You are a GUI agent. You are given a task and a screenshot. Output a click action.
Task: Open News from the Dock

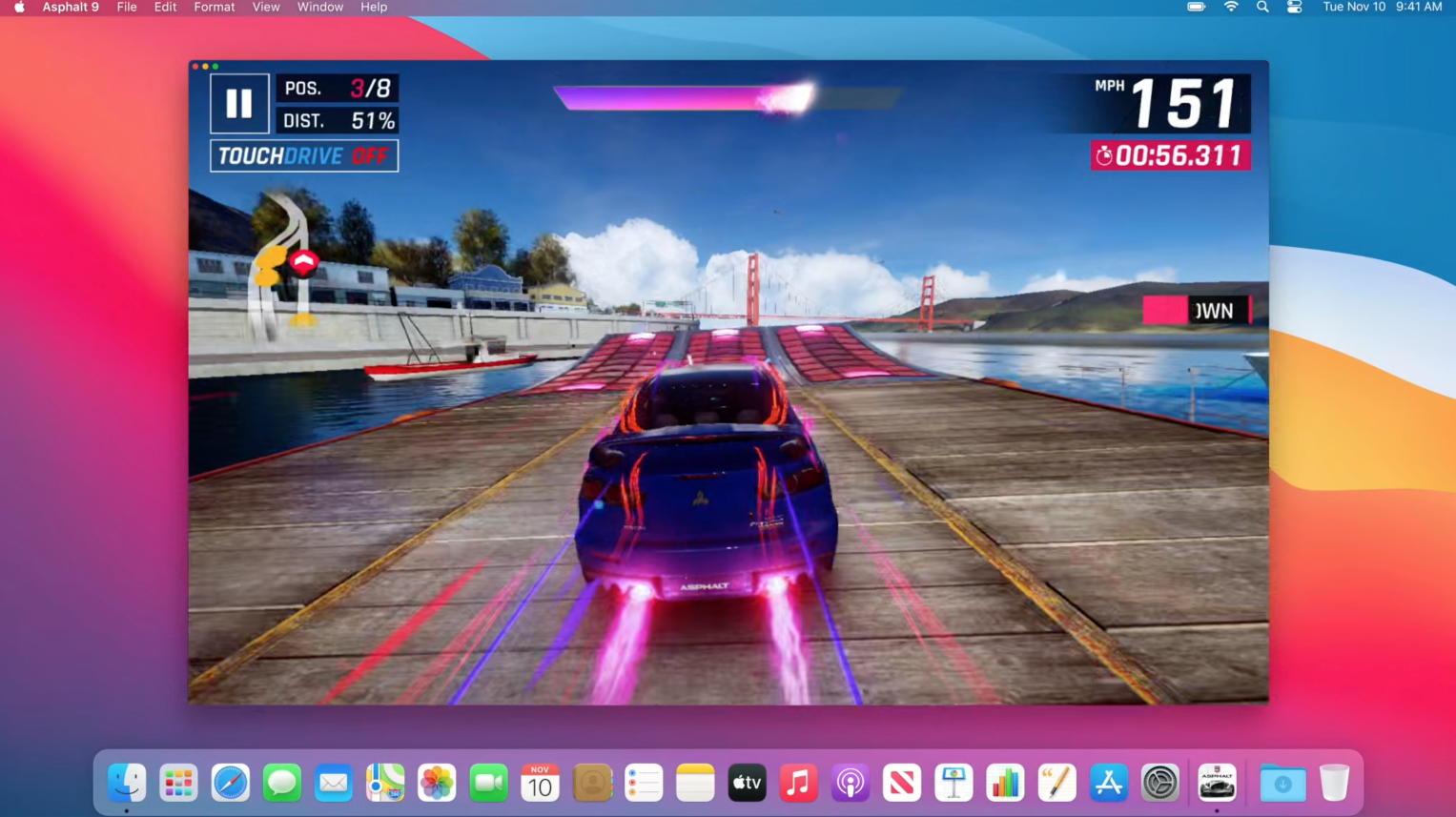tap(902, 783)
